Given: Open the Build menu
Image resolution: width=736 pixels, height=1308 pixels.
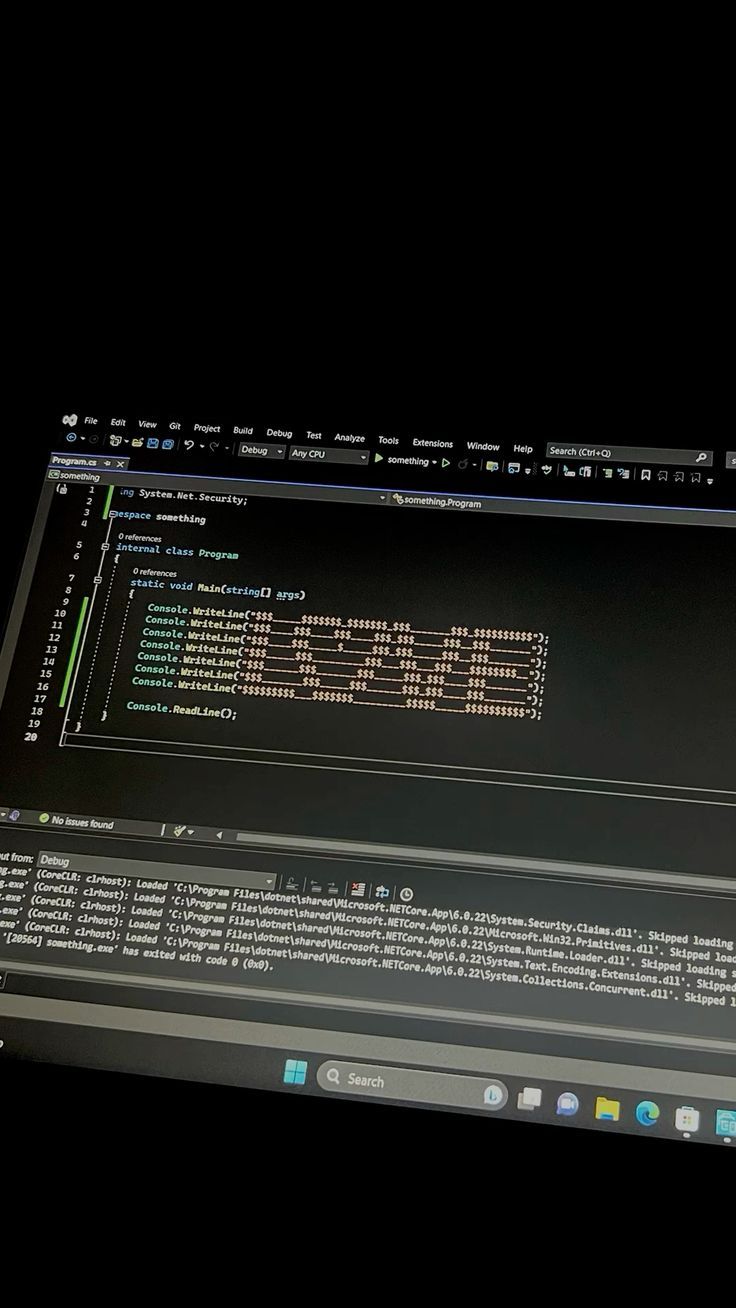Looking at the screenshot, I should click(243, 430).
